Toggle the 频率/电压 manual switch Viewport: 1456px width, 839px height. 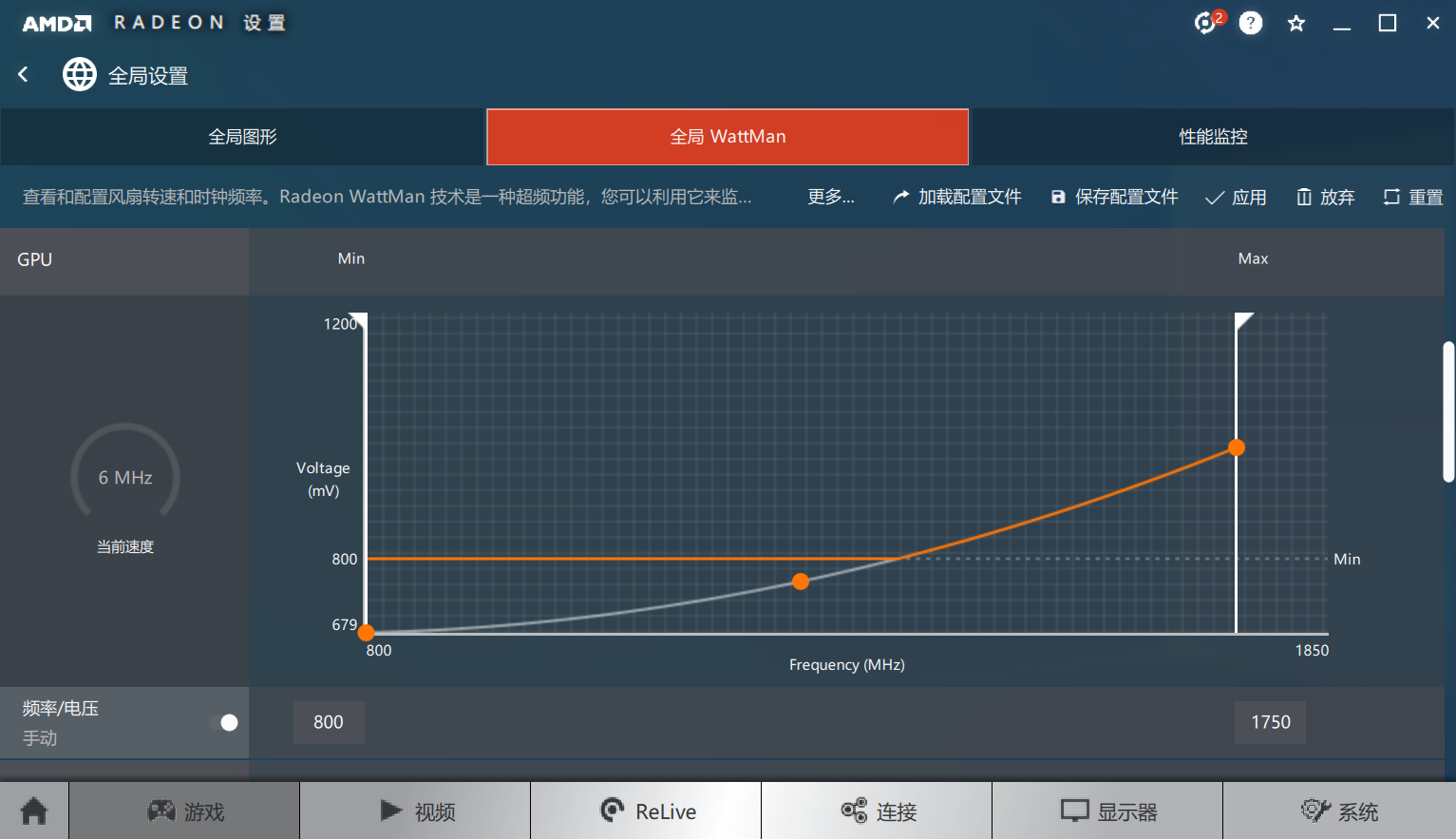pos(224,723)
